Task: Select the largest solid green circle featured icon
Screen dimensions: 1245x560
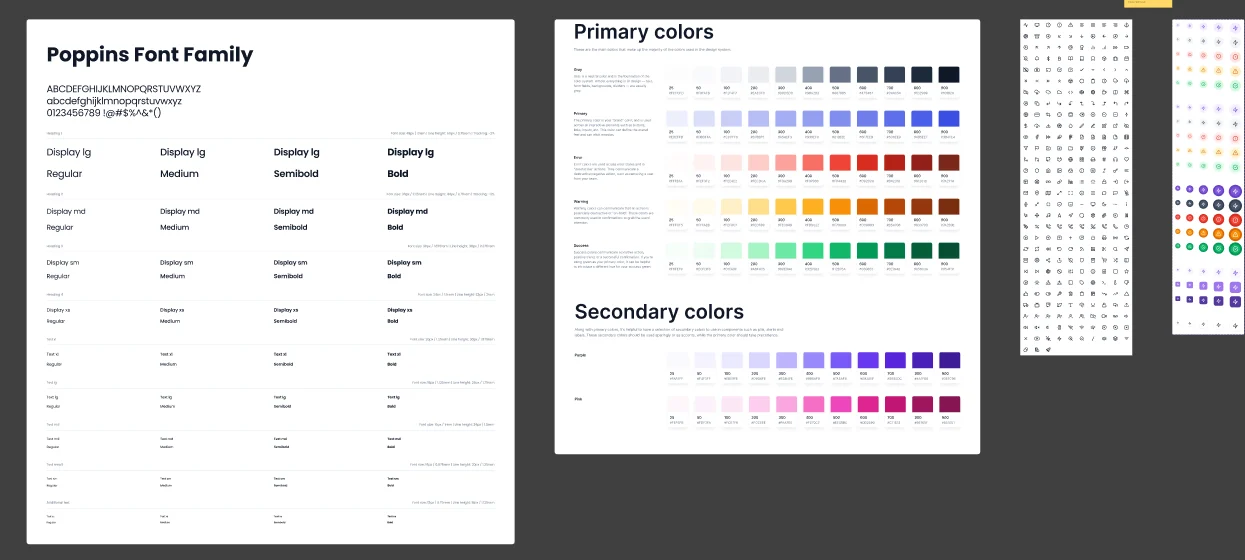Action: click(1235, 249)
